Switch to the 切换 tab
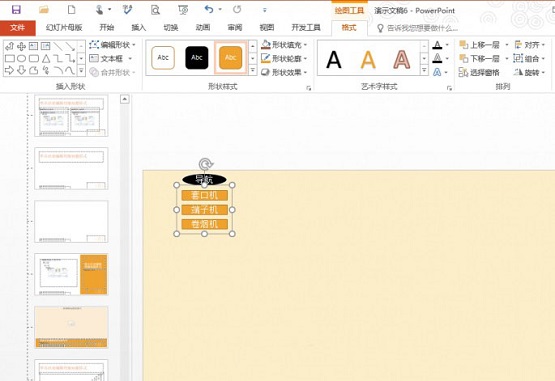Image resolution: width=555 pixels, height=381 pixels. tap(171, 28)
